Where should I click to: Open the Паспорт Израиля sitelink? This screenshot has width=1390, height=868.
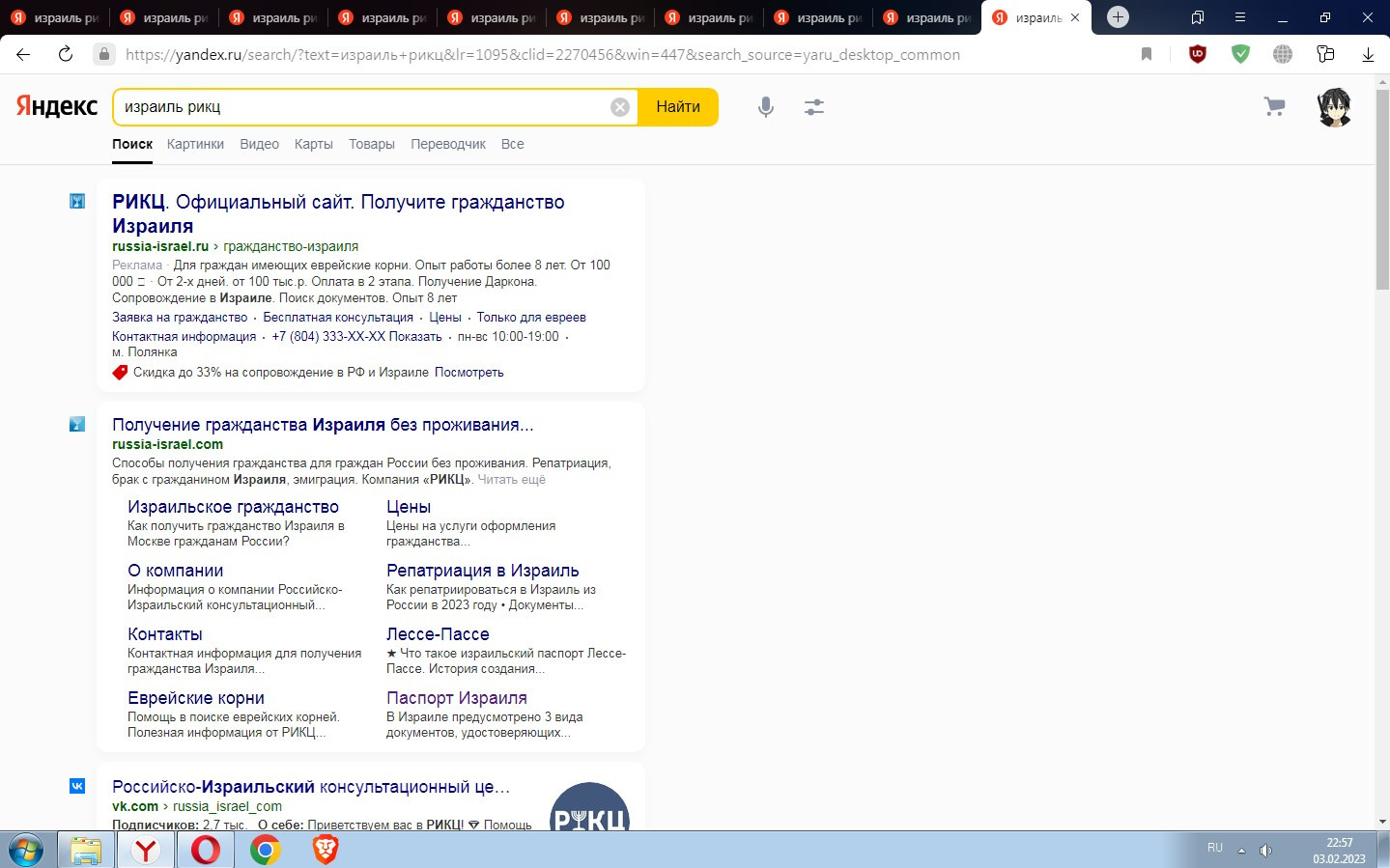click(457, 698)
